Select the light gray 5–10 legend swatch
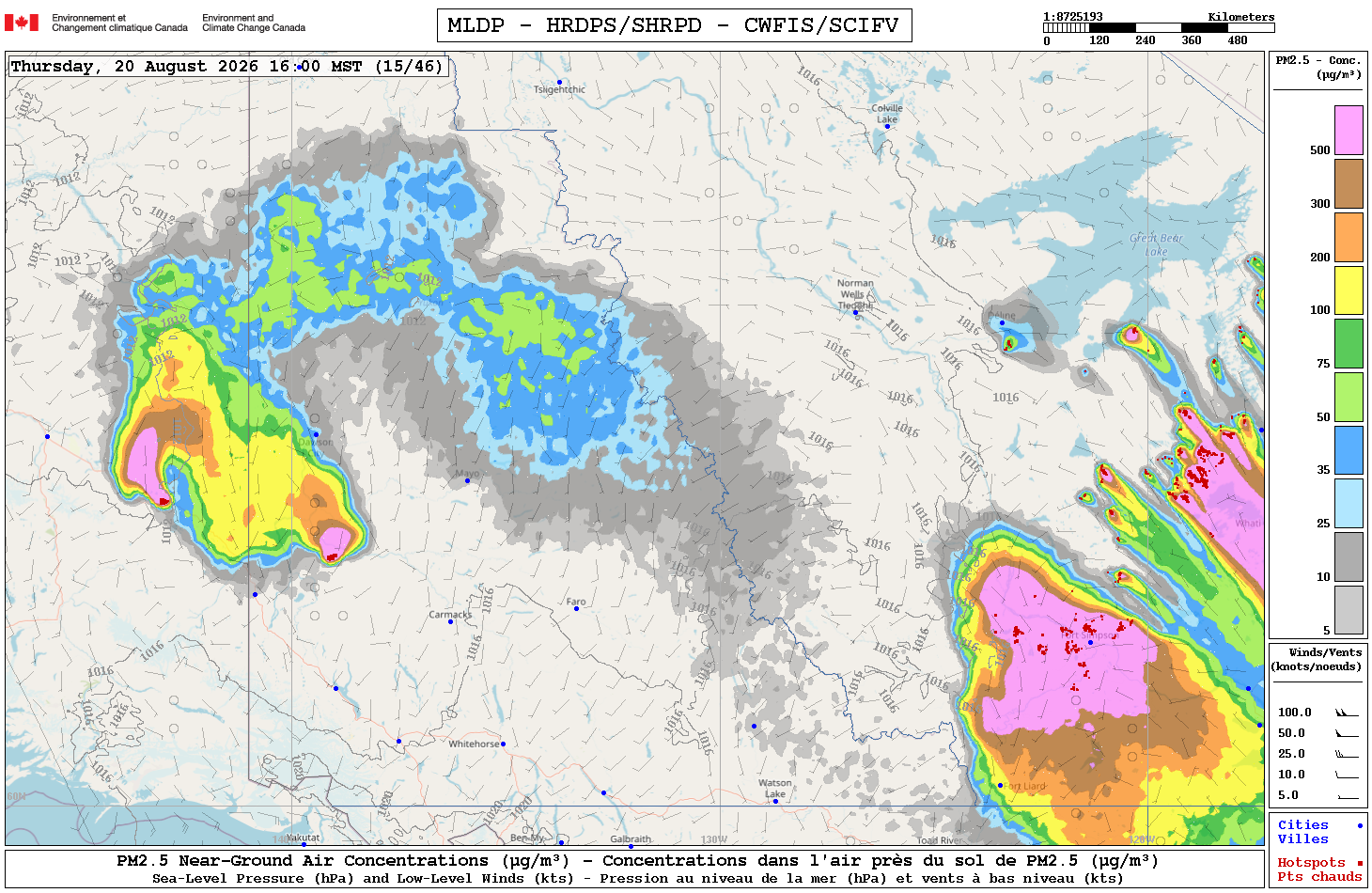This screenshot has height=893, width=1372. 1349,610
